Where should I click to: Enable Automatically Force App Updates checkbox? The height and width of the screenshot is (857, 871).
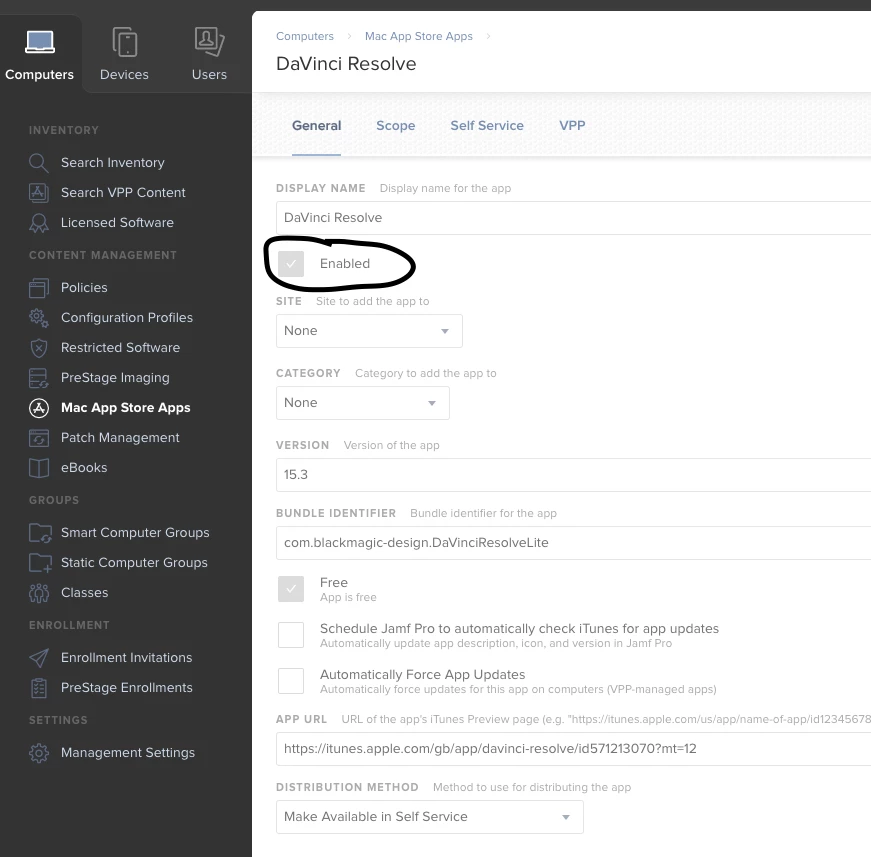tap(291, 681)
